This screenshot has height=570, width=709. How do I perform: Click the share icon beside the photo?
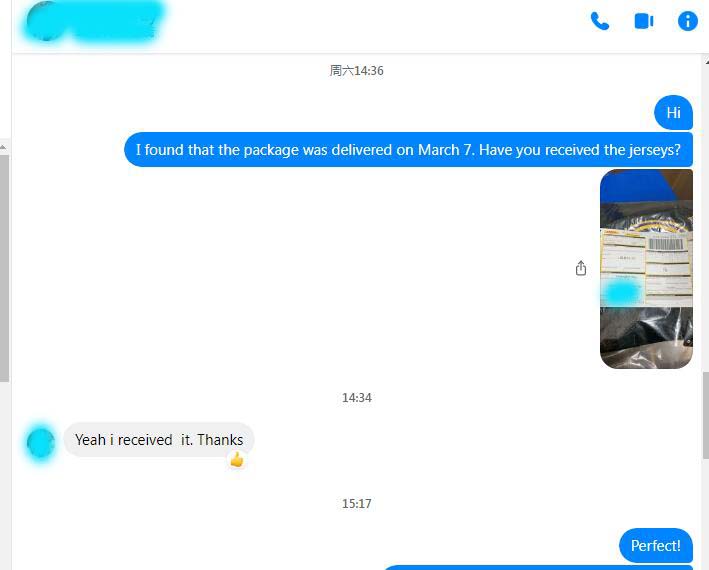coord(581,268)
